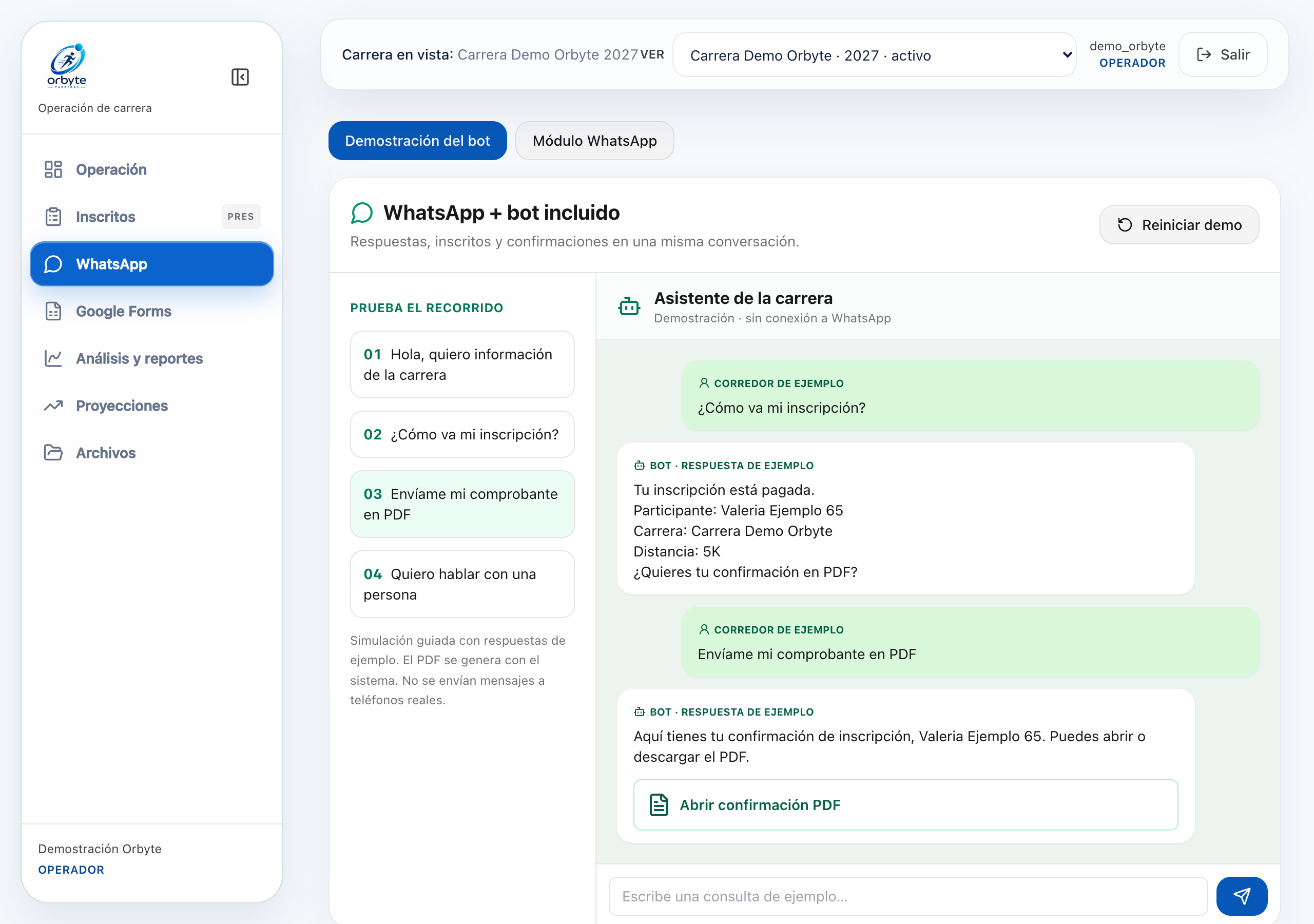Go to Análisis y reportes
1314x924 pixels.
pos(151,358)
